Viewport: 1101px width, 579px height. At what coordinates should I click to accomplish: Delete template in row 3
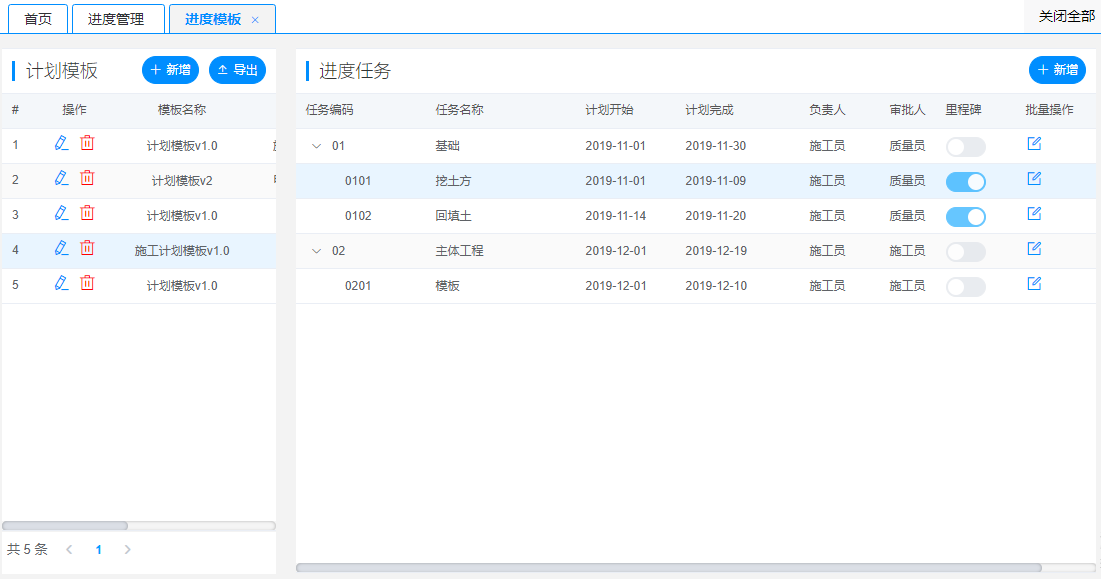point(87,213)
